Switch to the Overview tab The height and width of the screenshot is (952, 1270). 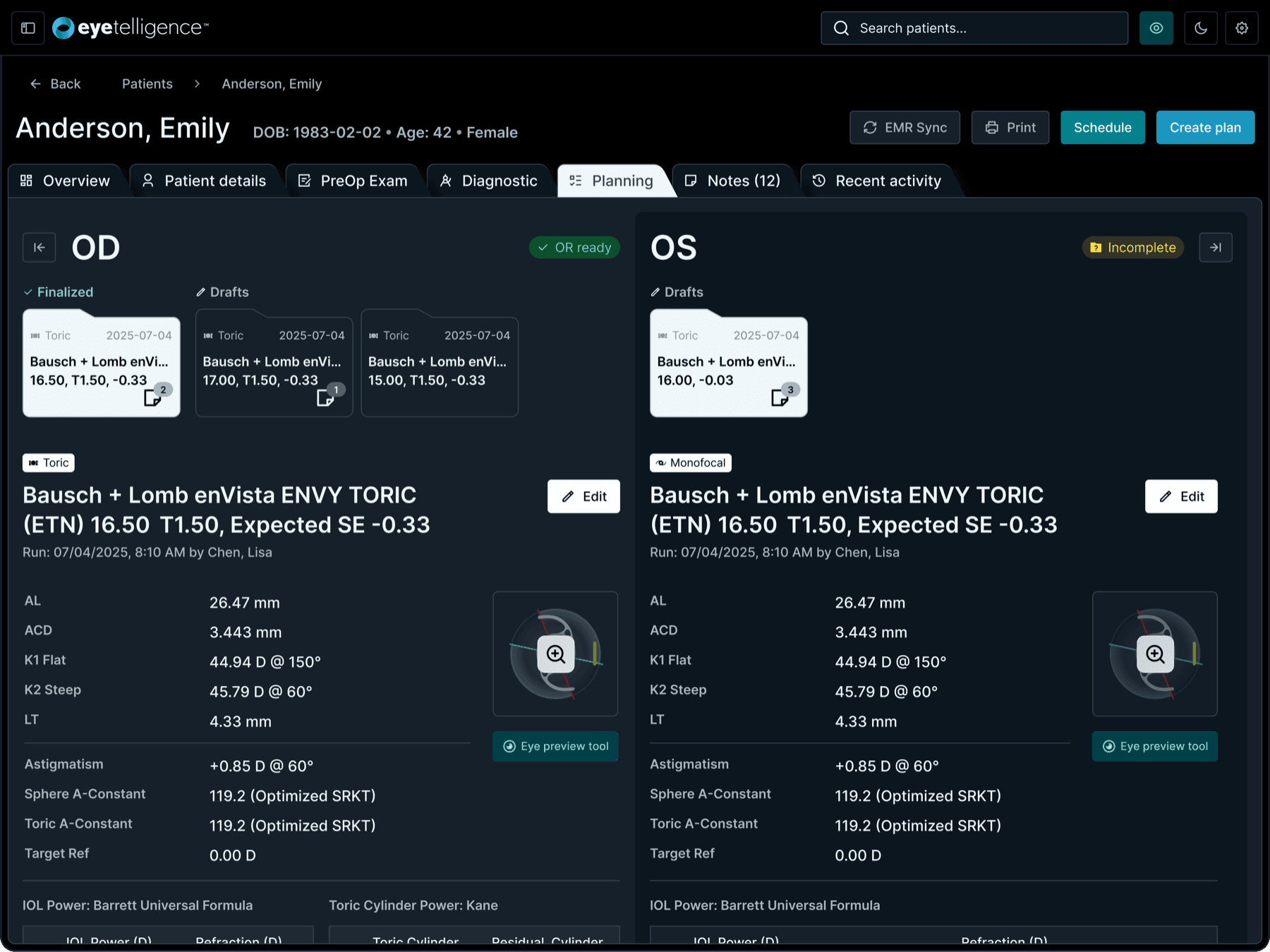click(x=65, y=181)
